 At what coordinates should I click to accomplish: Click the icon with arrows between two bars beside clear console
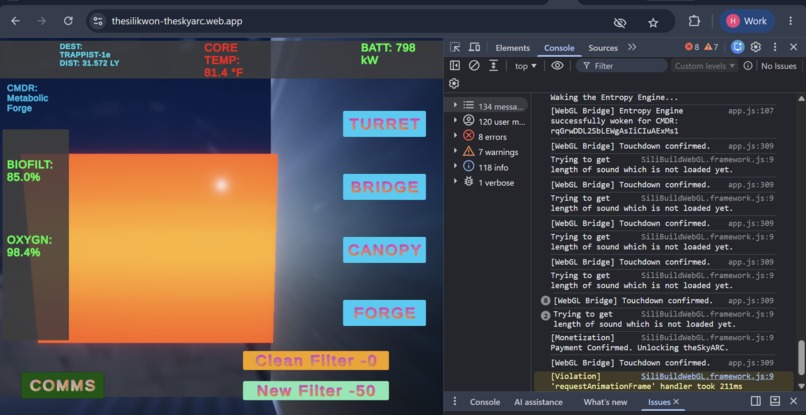(493, 65)
